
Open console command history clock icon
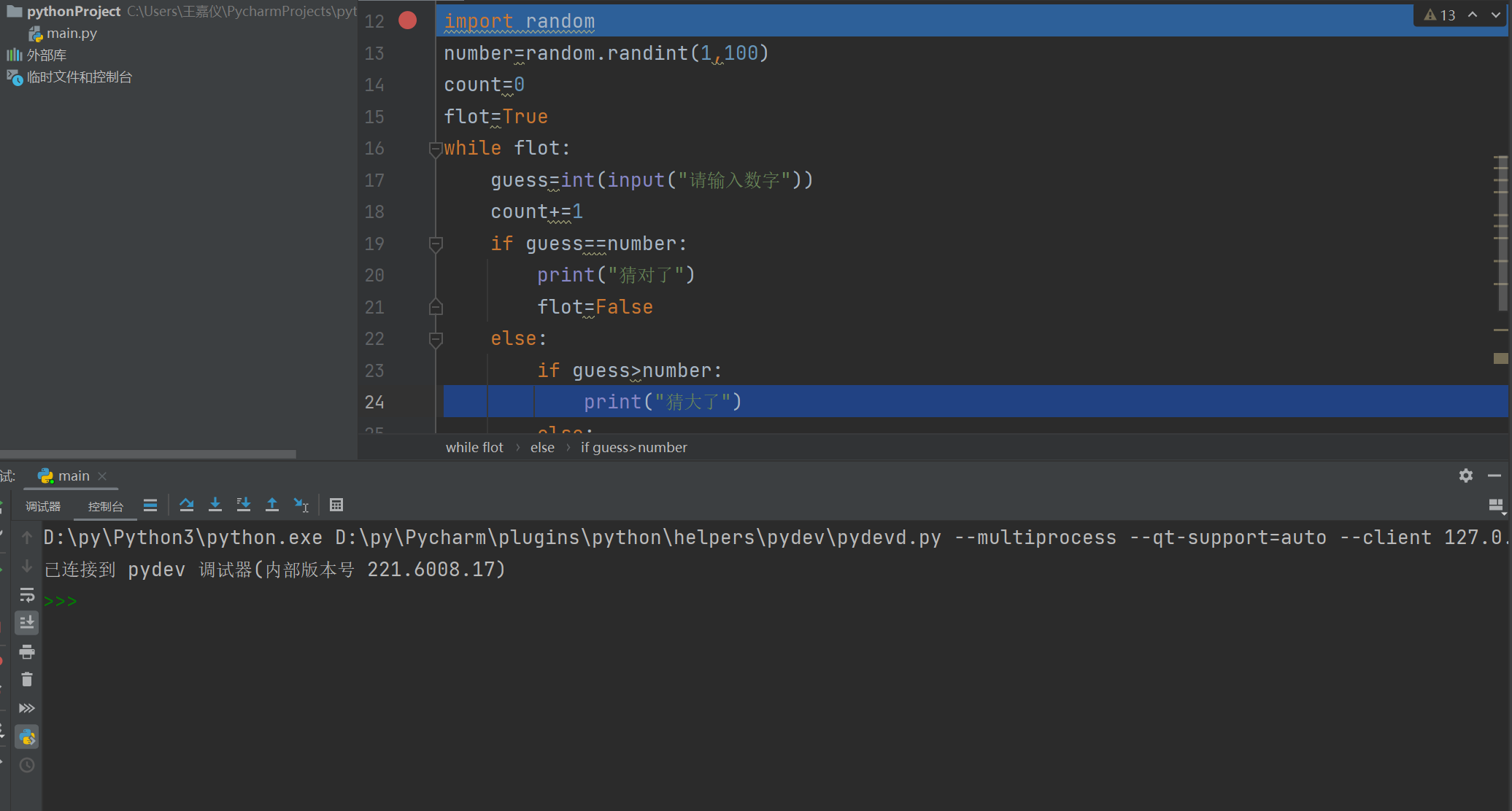[x=27, y=765]
